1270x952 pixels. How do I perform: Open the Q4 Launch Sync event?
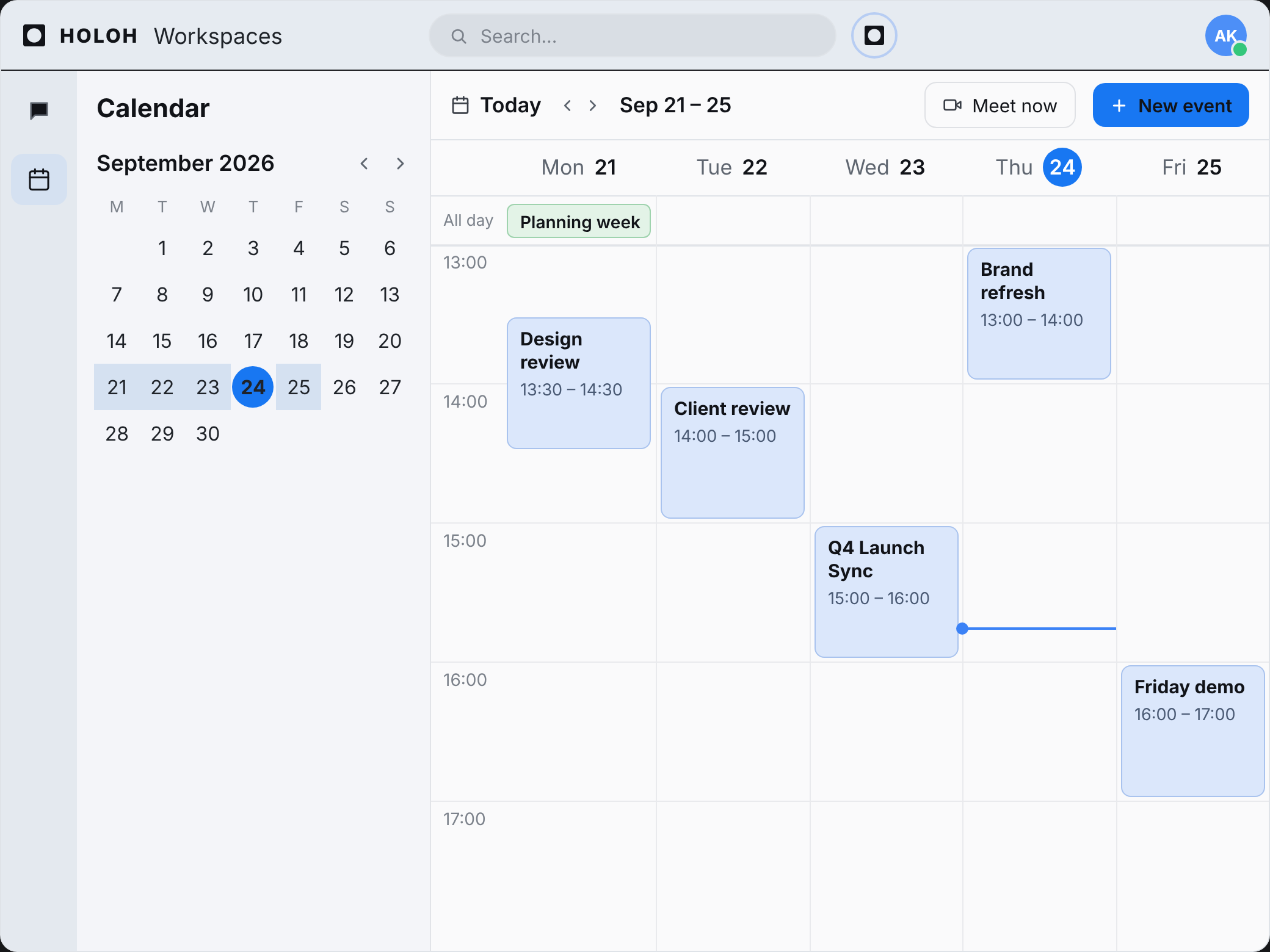(x=887, y=592)
